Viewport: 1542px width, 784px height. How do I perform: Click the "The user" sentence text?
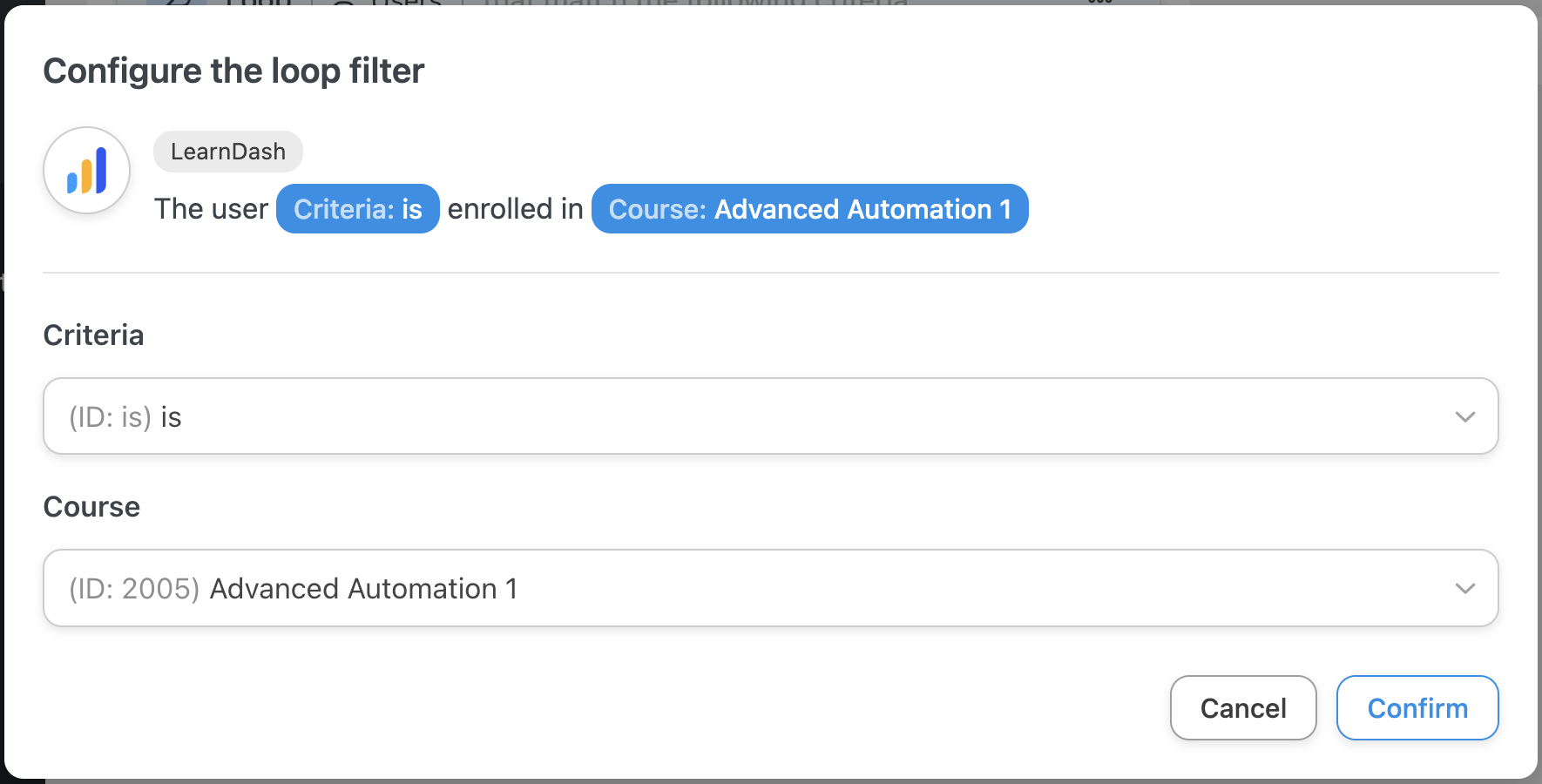(211, 209)
